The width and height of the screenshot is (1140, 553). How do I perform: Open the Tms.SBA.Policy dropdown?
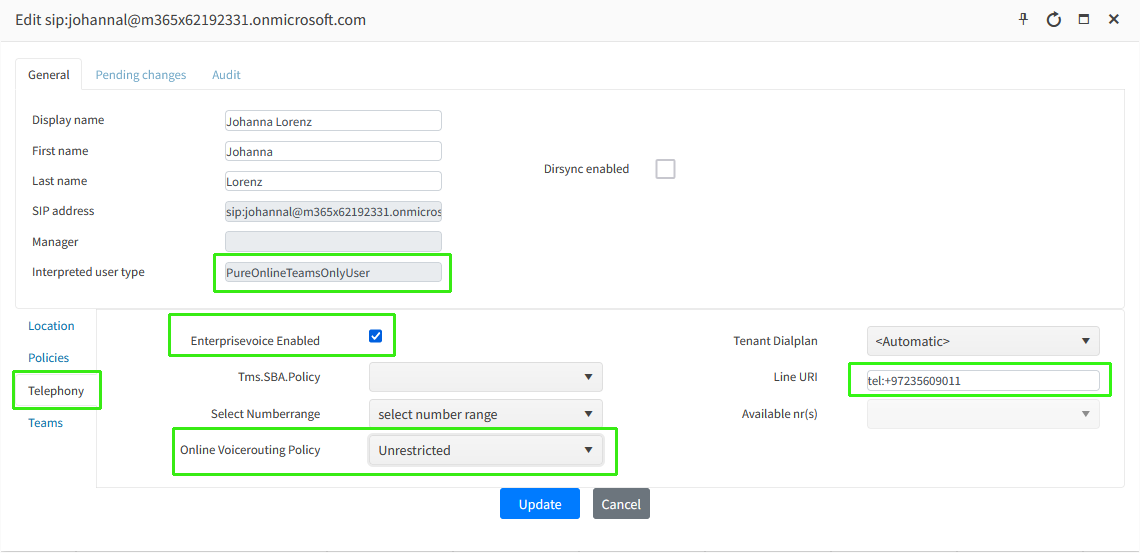point(486,376)
